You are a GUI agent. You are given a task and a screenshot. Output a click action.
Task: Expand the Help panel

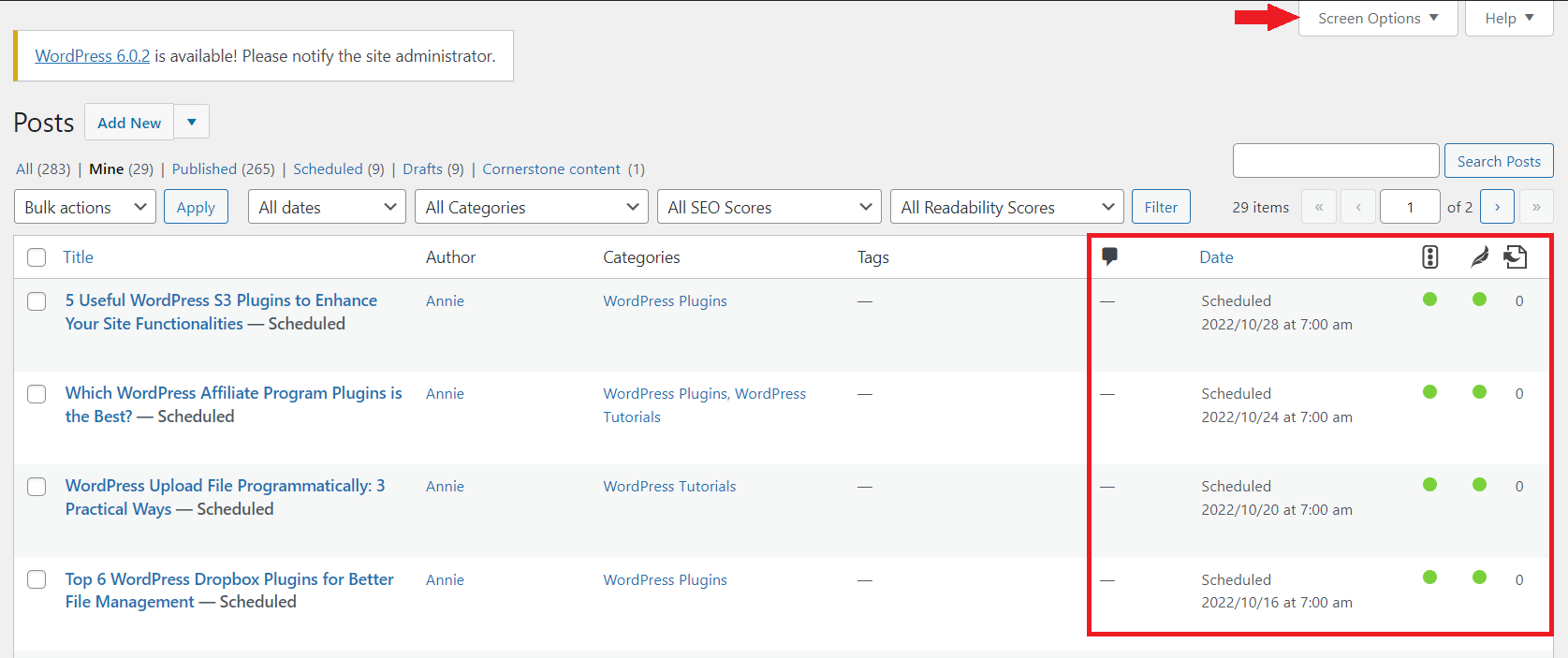(x=1509, y=18)
